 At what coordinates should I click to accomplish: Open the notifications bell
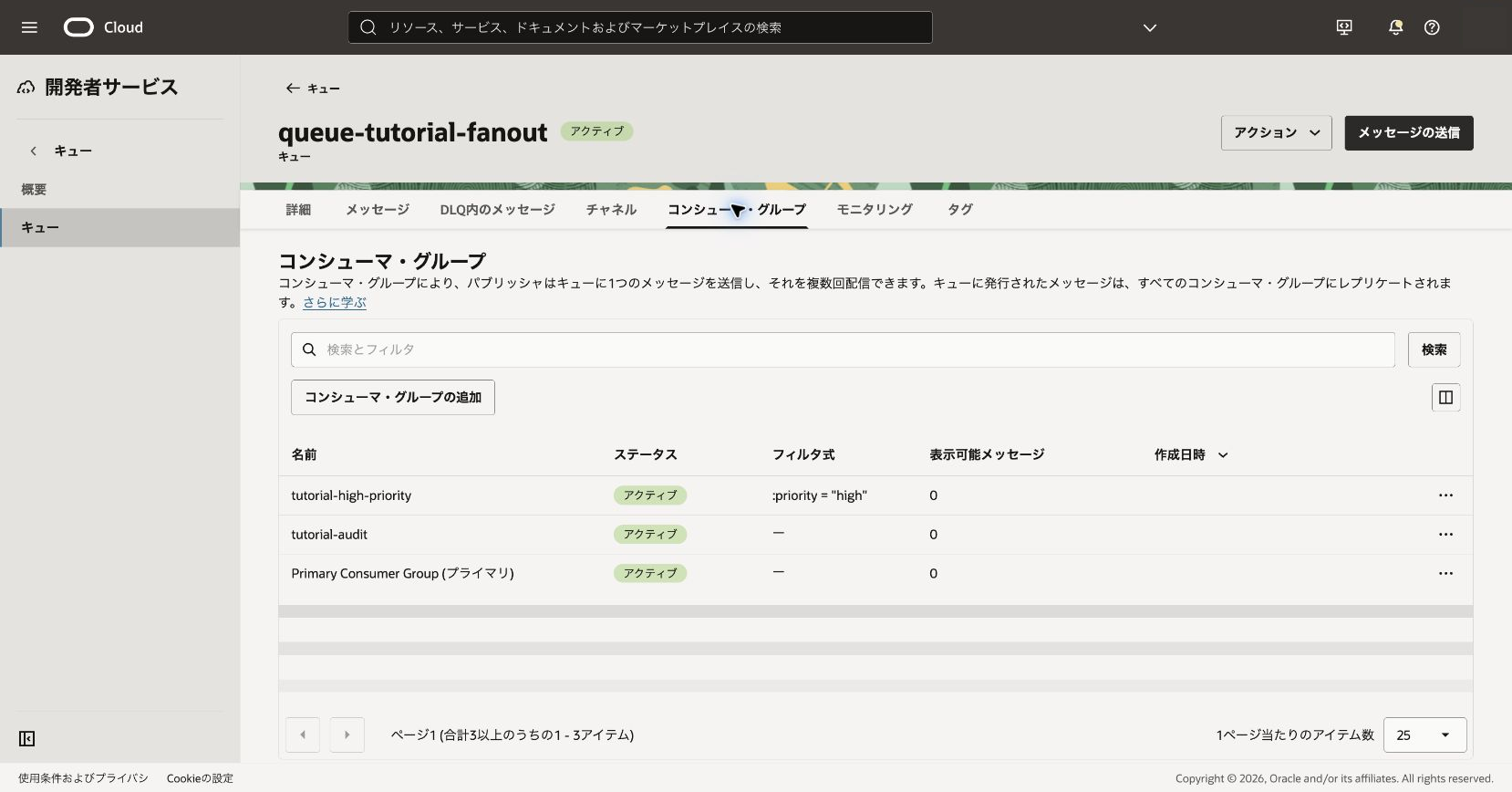click(1395, 27)
